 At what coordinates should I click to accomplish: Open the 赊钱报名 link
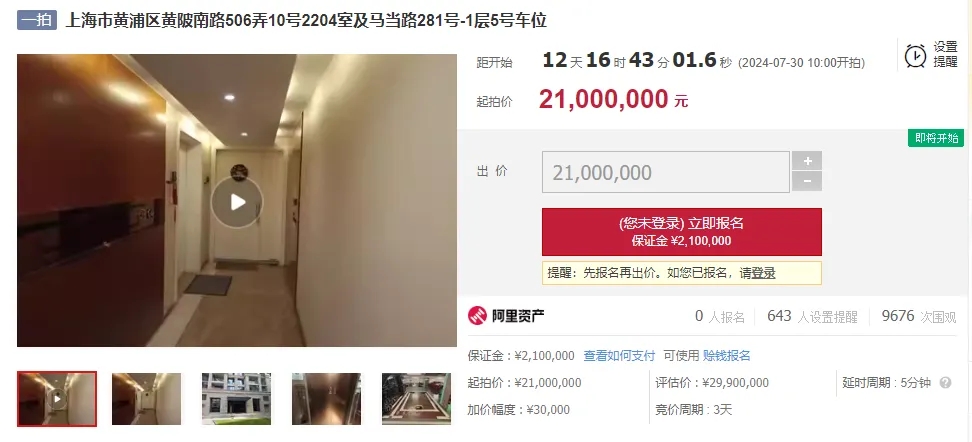(x=727, y=356)
